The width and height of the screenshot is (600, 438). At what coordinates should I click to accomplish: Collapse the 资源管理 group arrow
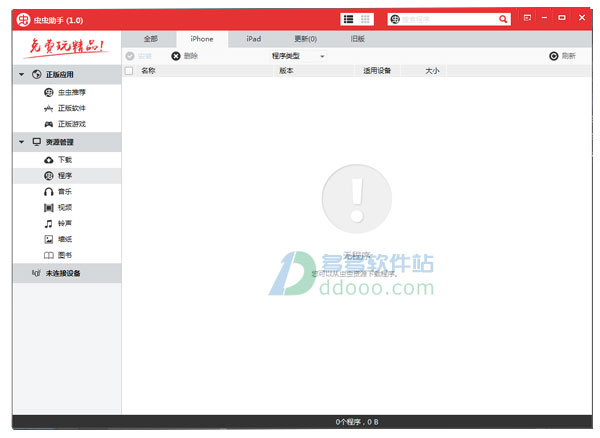point(21,142)
